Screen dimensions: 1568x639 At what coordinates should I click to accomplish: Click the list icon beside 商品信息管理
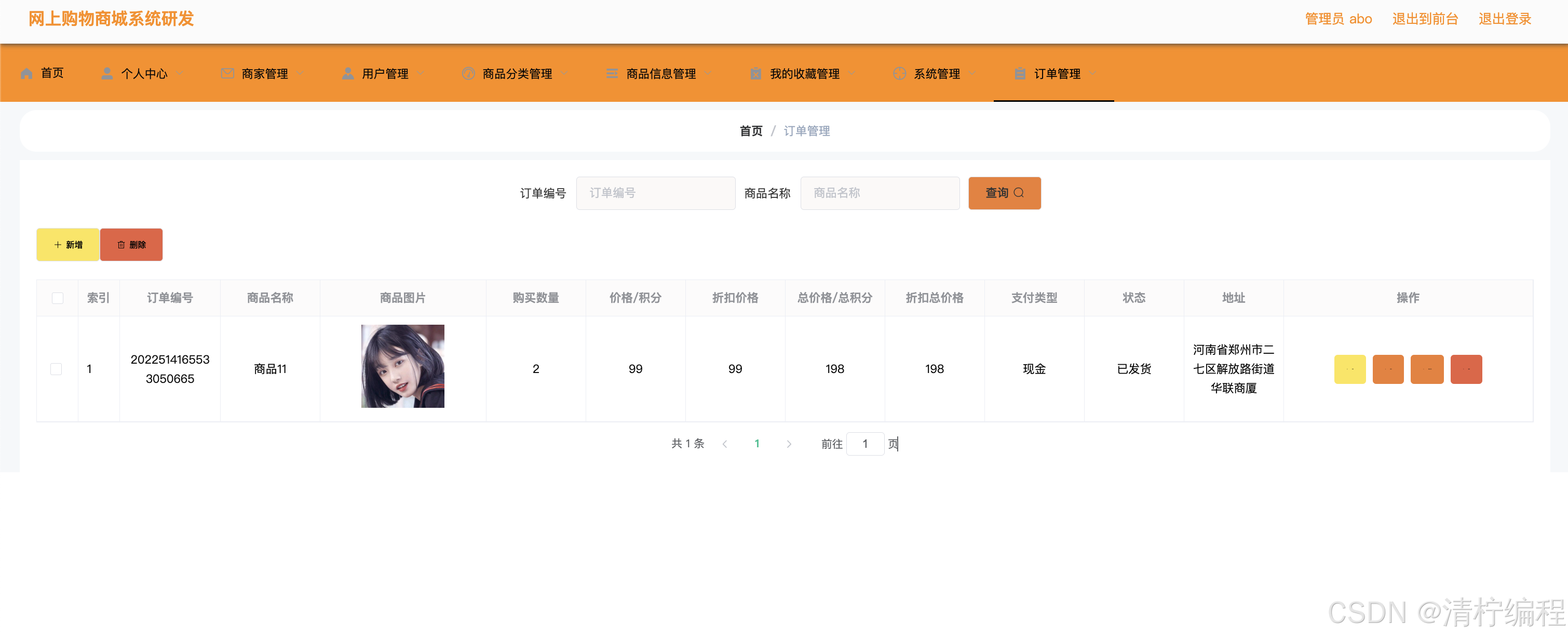click(612, 74)
